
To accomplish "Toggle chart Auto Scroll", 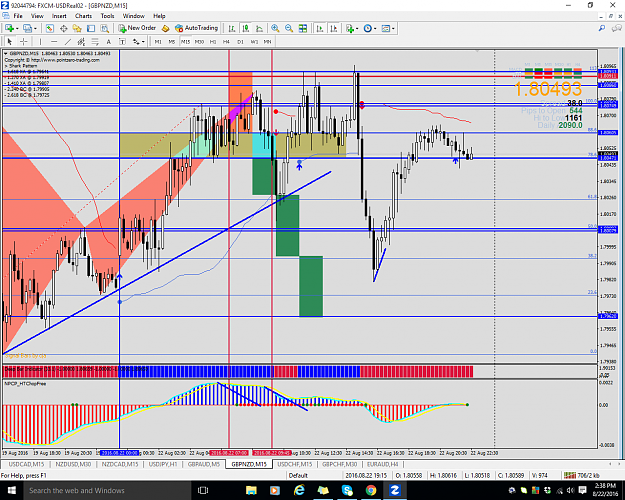I will [320, 28].
